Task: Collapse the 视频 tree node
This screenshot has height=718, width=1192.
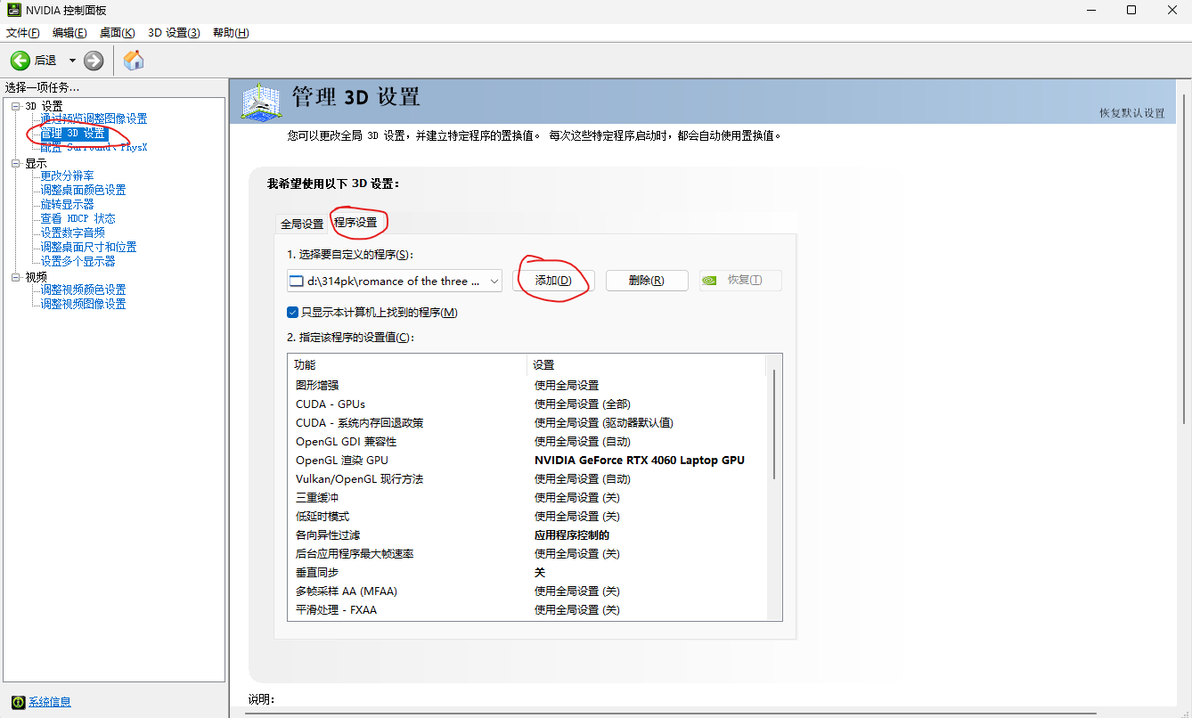Action: coord(16,277)
